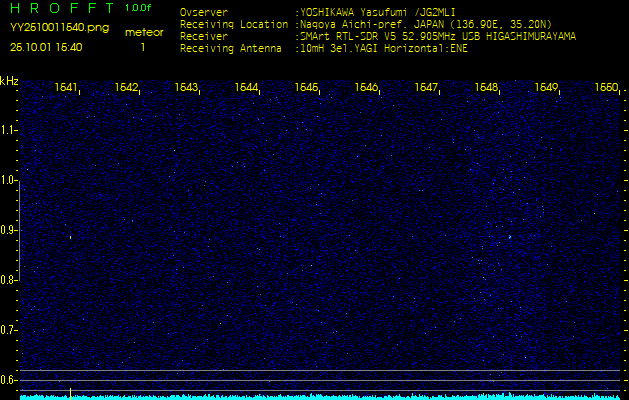Viewport: 629px width, 400px height.
Task: Select the meteor count value 1
Action: tap(142, 47)
